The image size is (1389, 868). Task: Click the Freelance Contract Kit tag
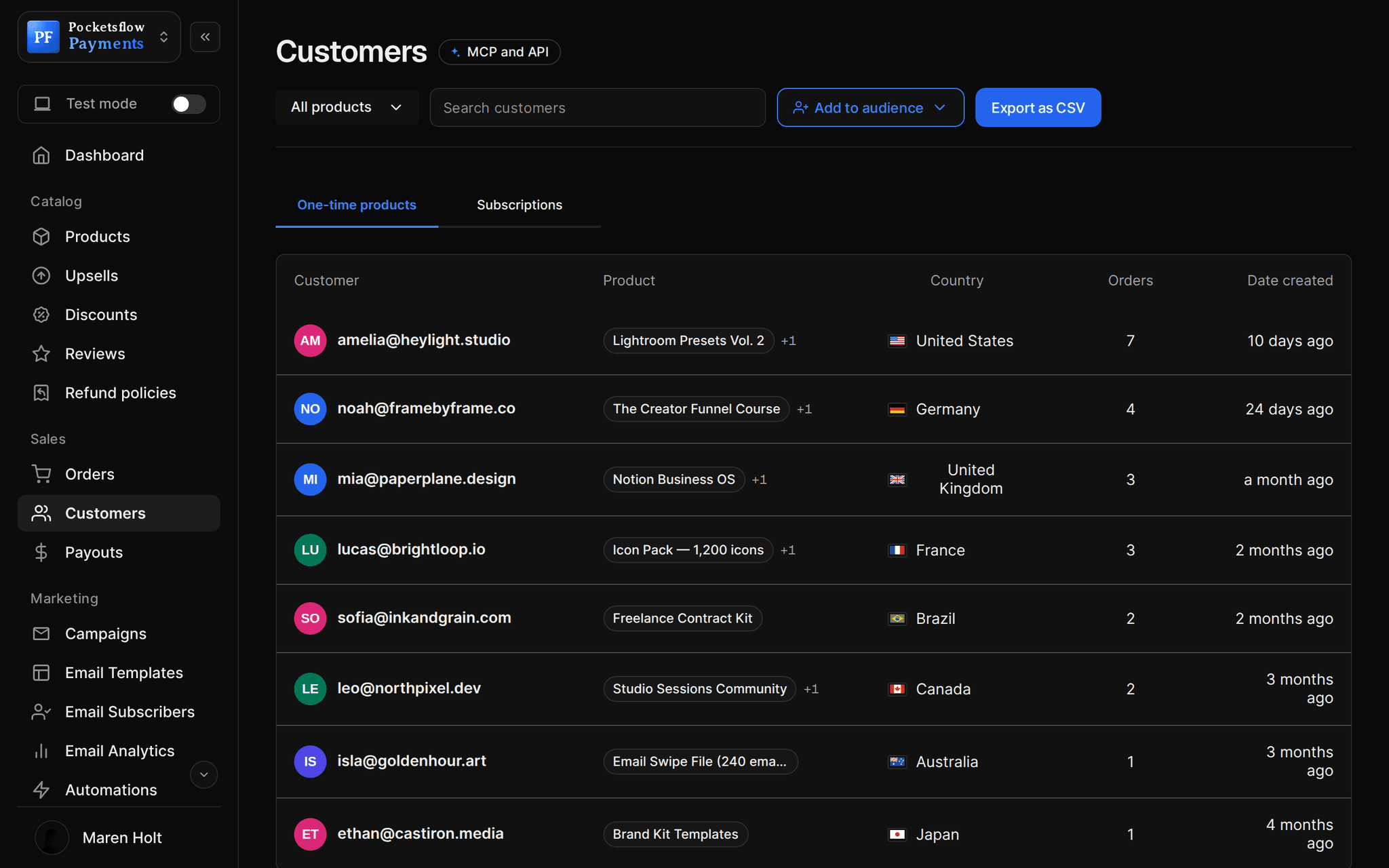pyautogui.click(x=682, y=618)
